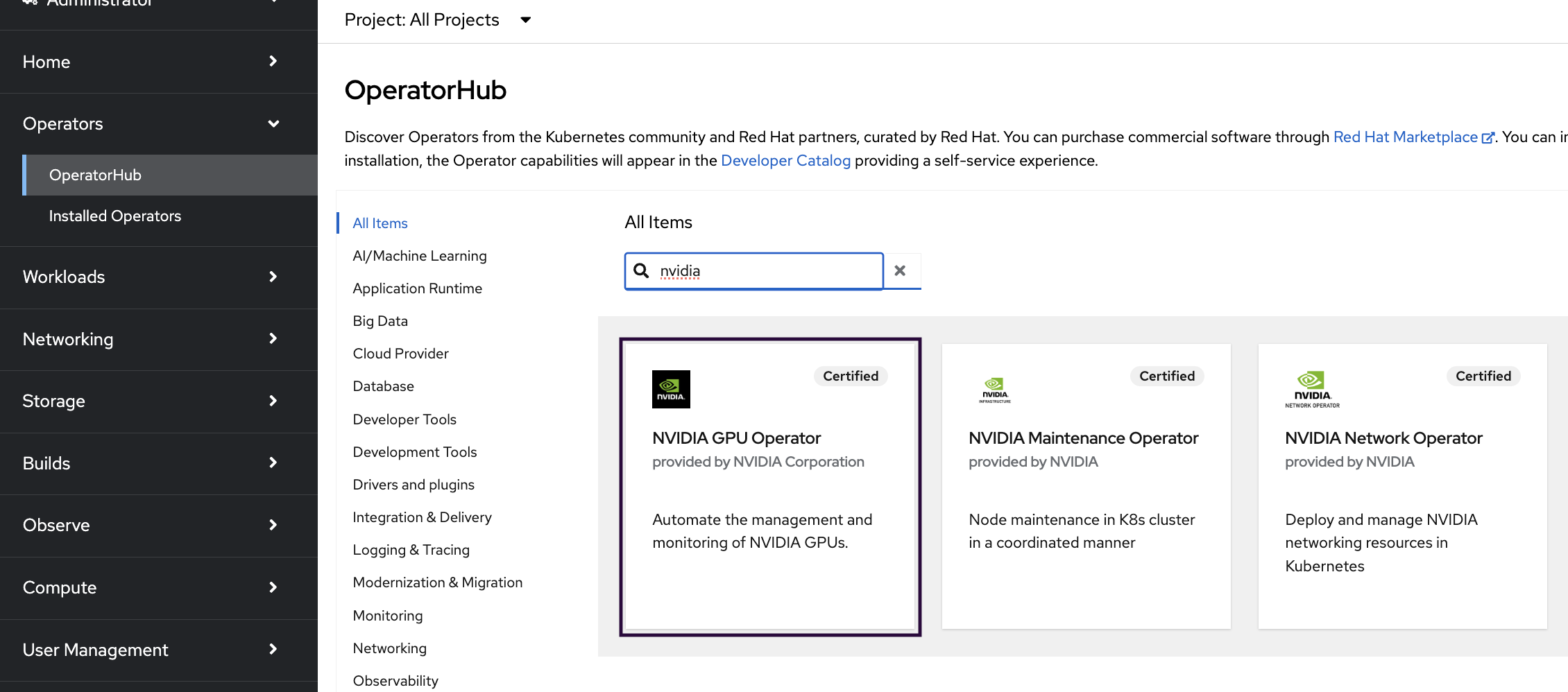
Task: Click the NVIDIA Maintenance Operator logo icon
Action: point(994,390)
